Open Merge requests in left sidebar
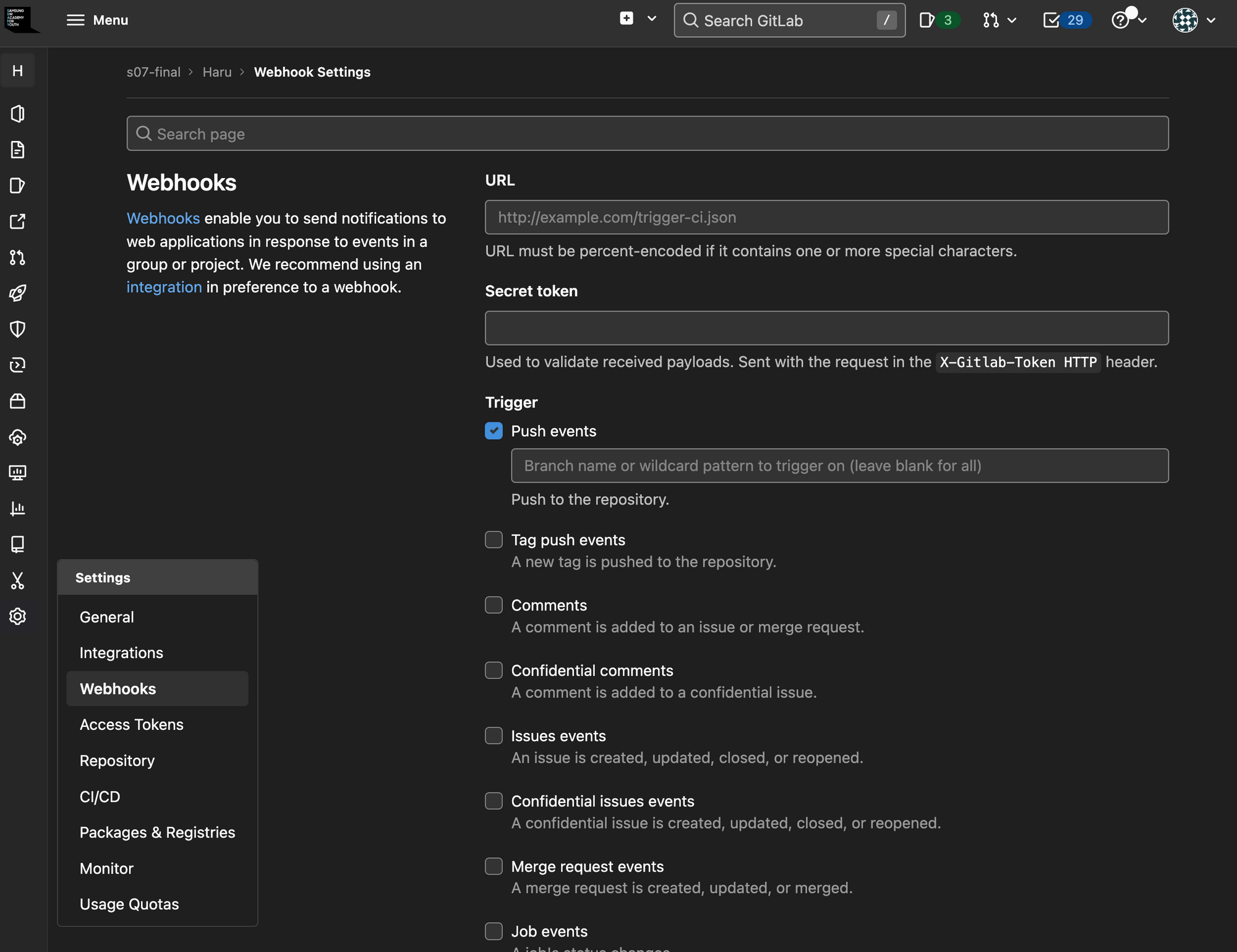Screen dimensions: 1237x952 pos(17,257)
